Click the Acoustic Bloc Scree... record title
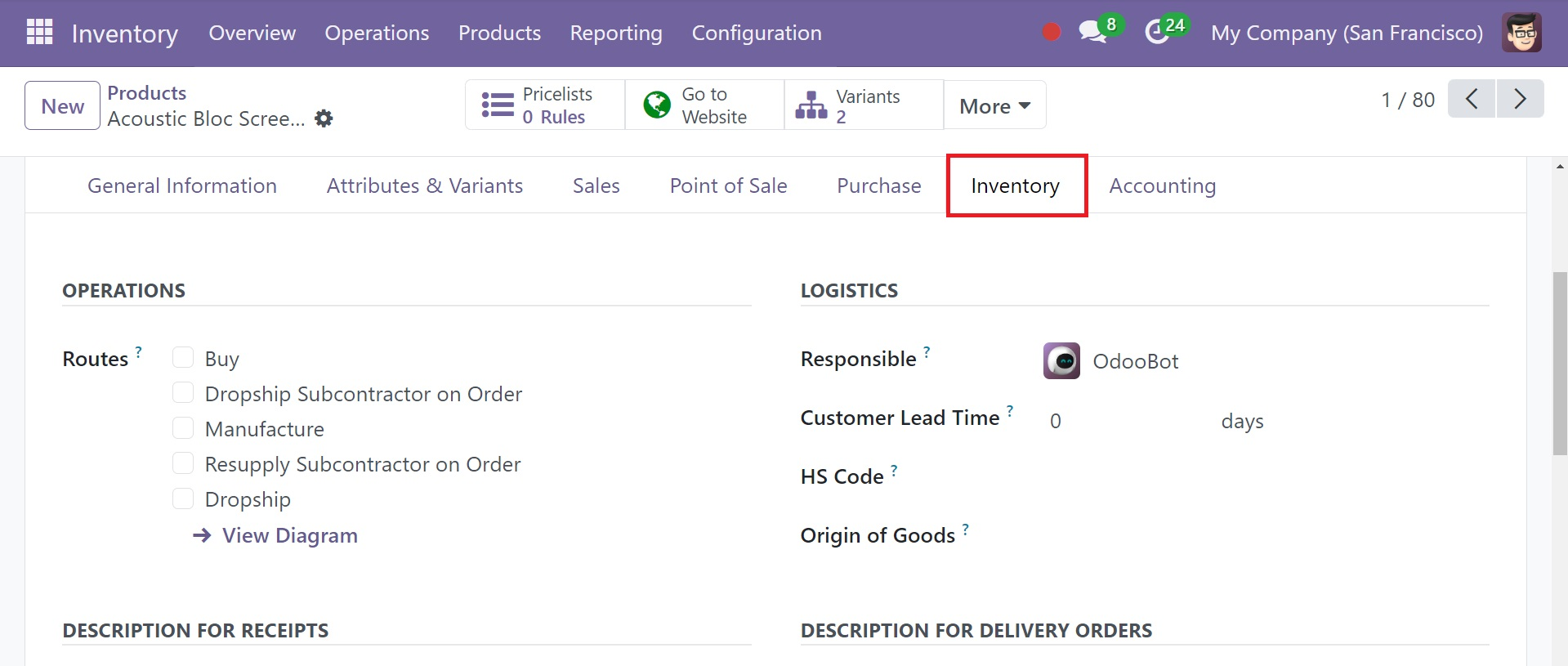 pyautogui.click(x=206, y=118)
